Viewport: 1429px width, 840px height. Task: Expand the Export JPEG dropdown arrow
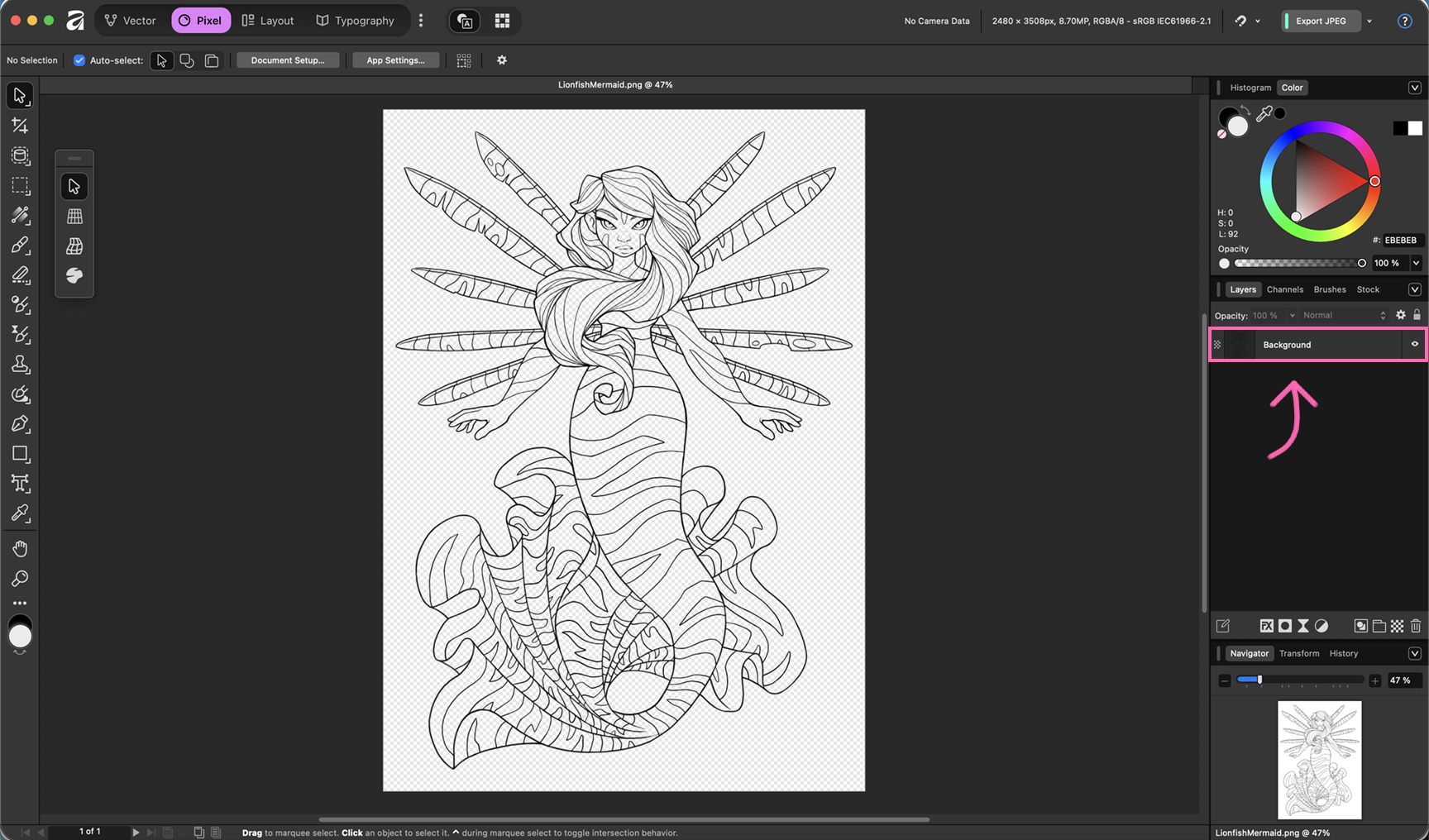1369,21
